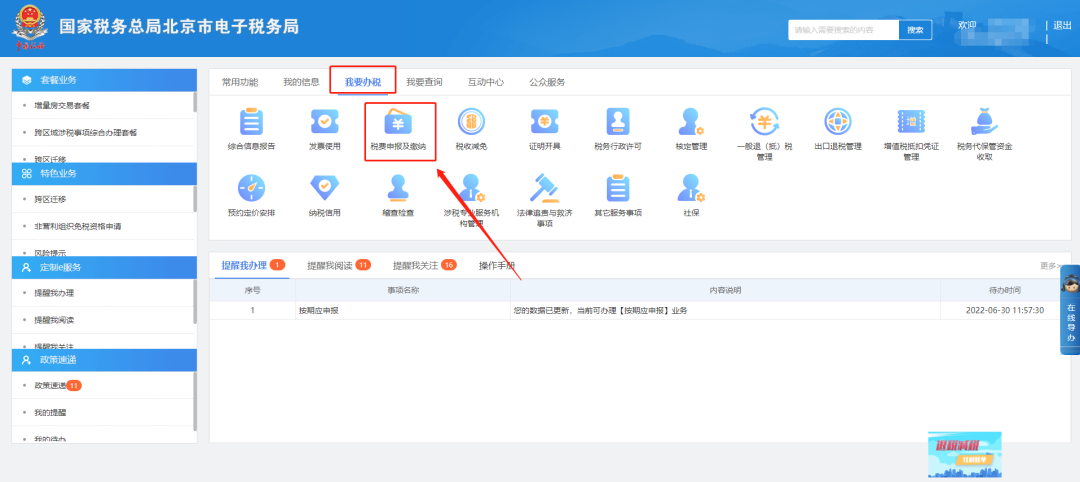Switch to 公众服务 tab
Image resolution: width=1080 pixels, height=482 pixels.
pyautogui.click(x=547, y=82)
